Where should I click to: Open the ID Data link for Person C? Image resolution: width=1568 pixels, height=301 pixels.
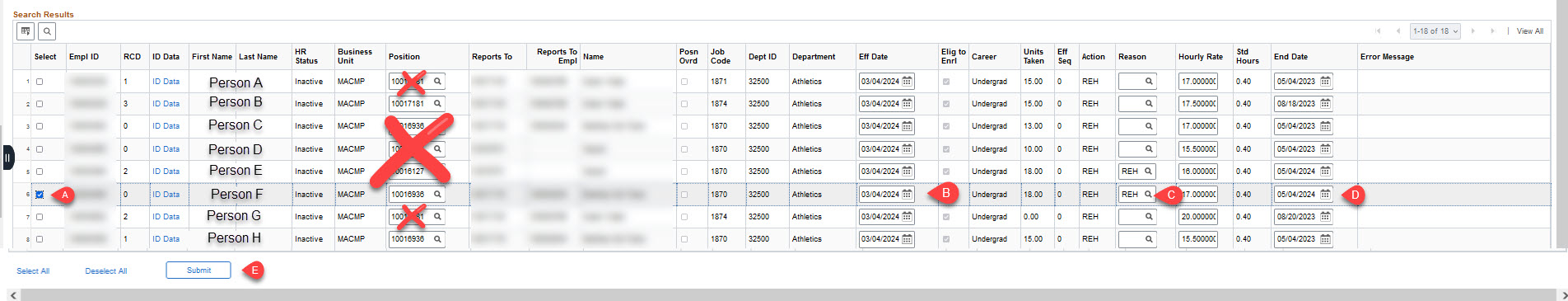coord(166,126)
